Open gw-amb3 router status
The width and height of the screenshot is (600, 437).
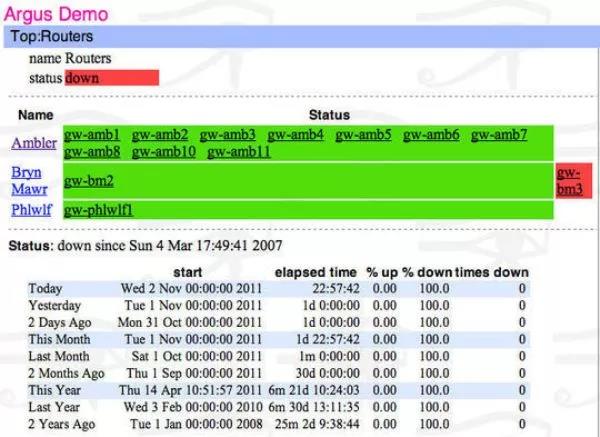coord(227,135)
